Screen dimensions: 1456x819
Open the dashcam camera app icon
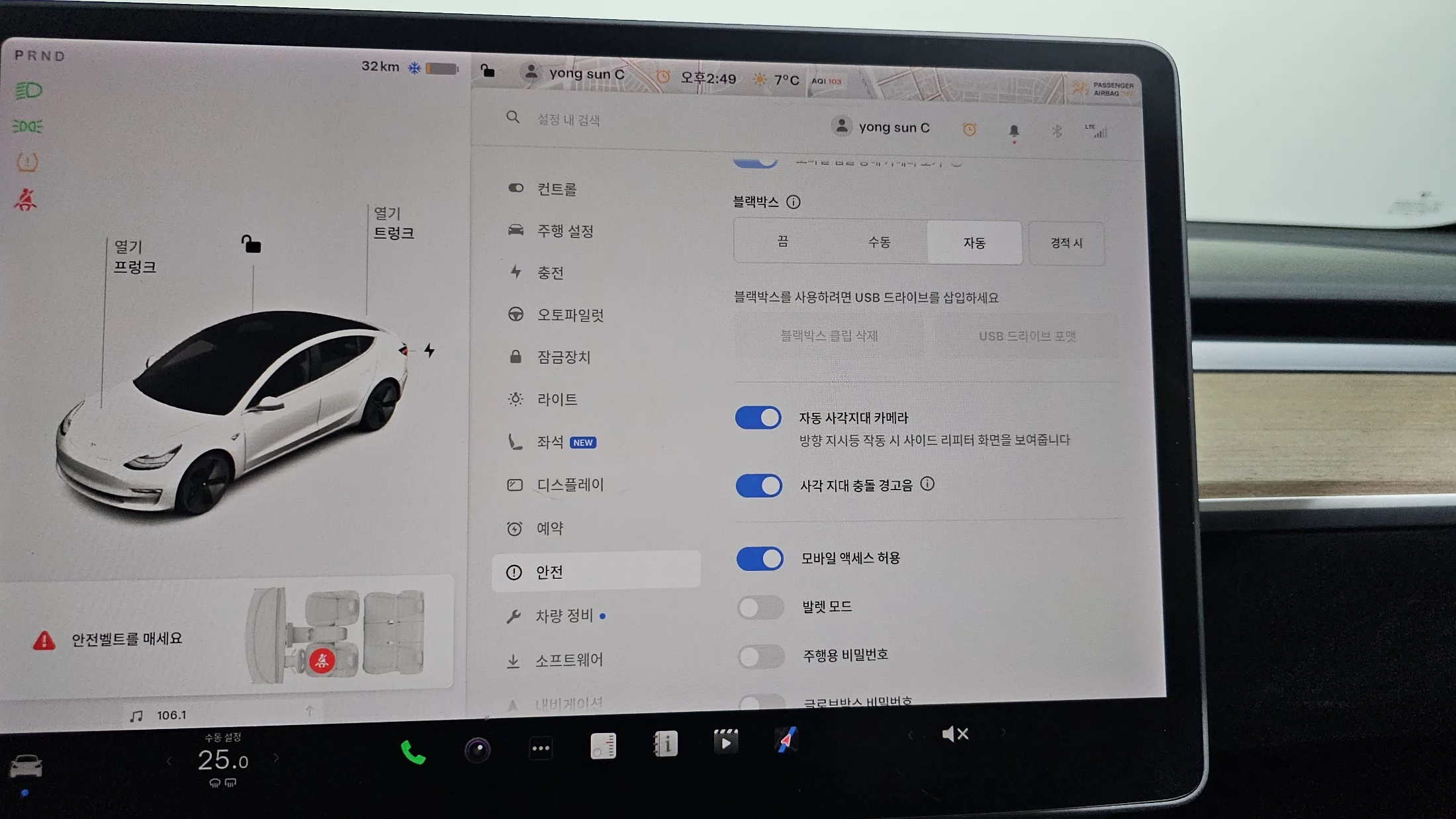pyautogui.click(x=477, y=750)
